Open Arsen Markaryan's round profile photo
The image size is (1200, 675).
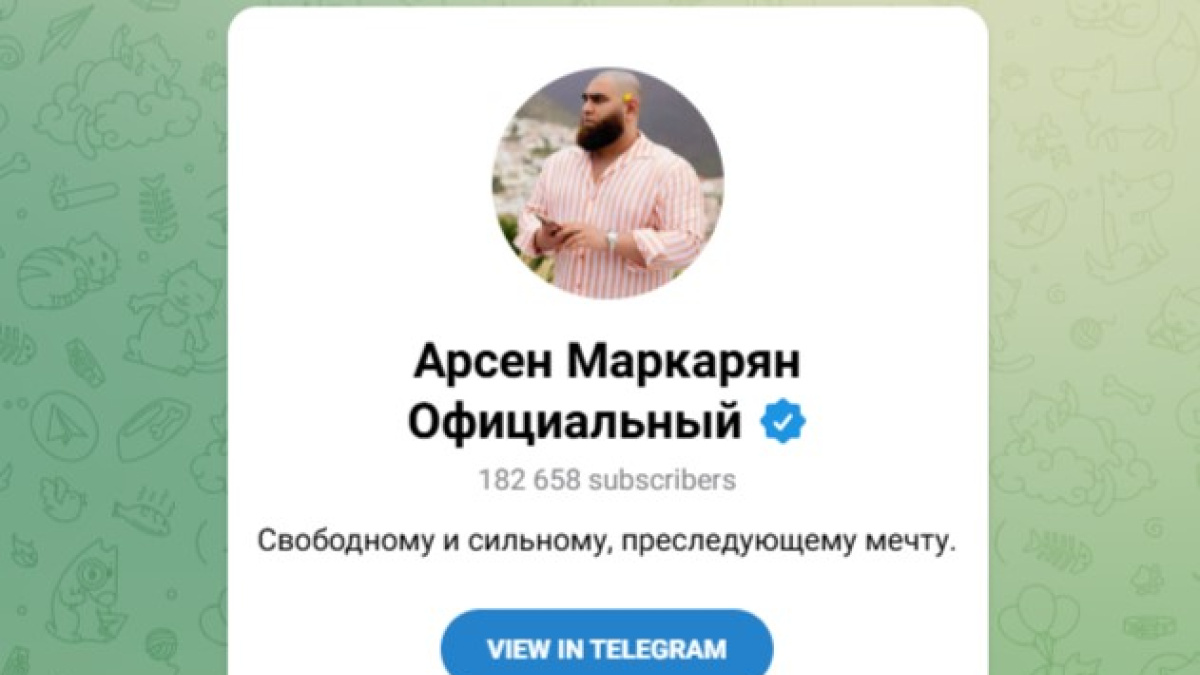(607, 183)
